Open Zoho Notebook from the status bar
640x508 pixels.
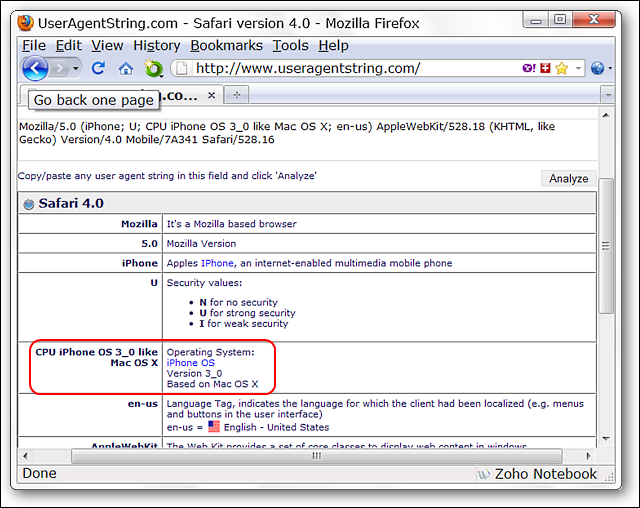coord(536,474)
